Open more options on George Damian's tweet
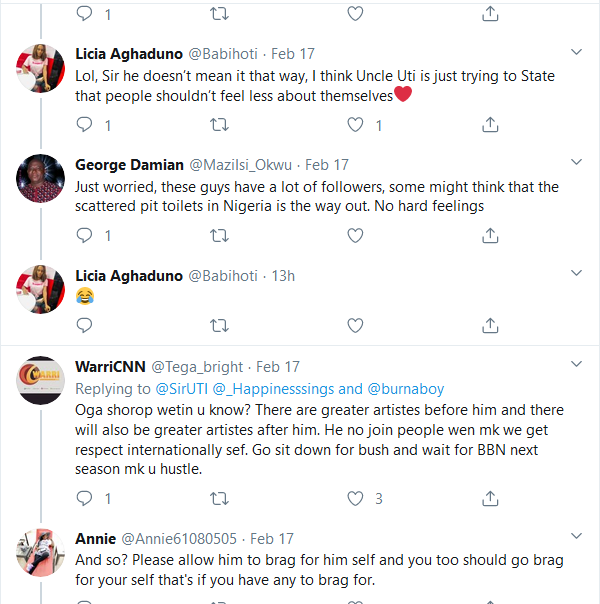This screenshot has width=600, height=604. (x=576, y=162)
